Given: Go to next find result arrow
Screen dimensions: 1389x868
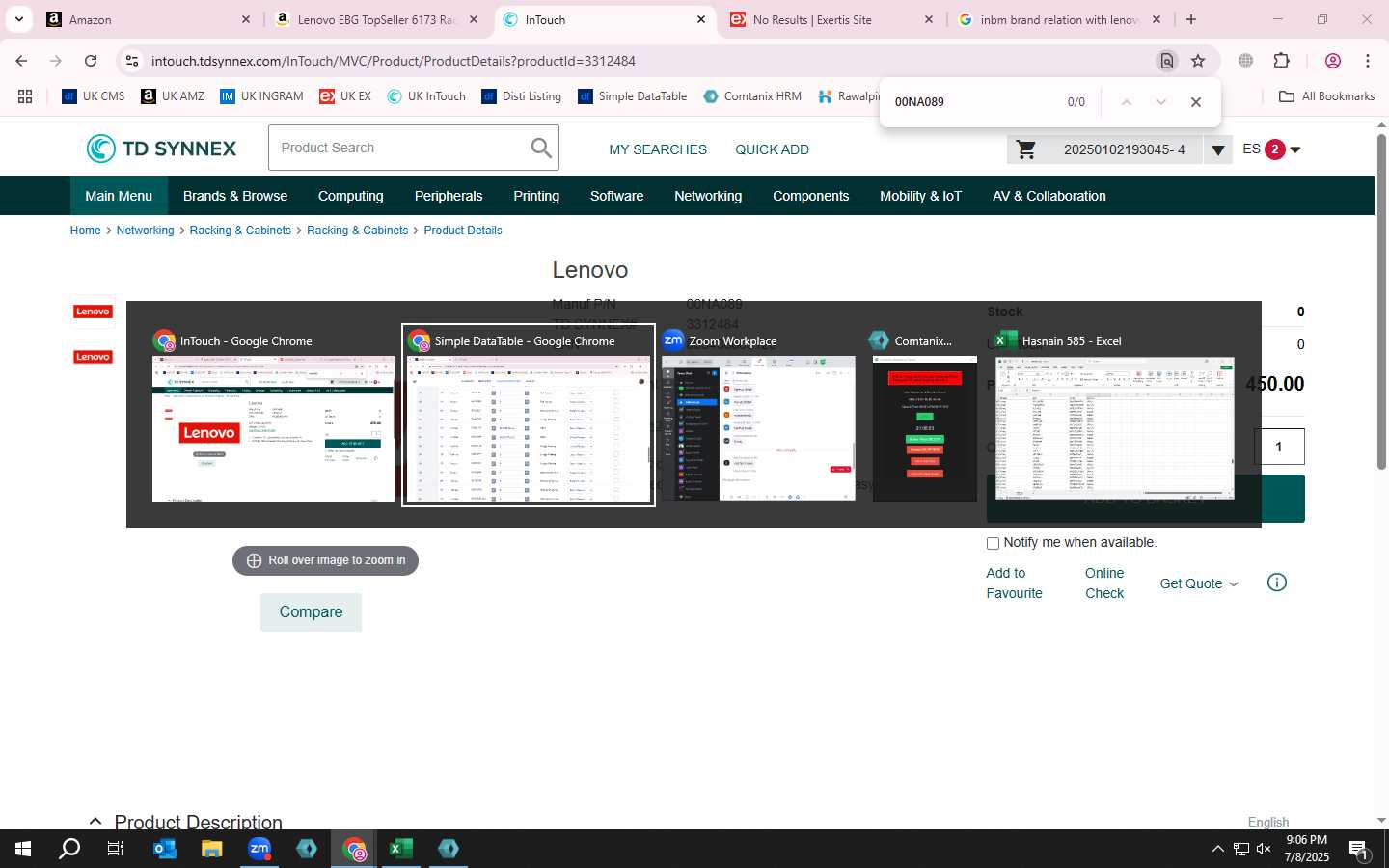Looking at the screenshot, I should (1161, 101).
